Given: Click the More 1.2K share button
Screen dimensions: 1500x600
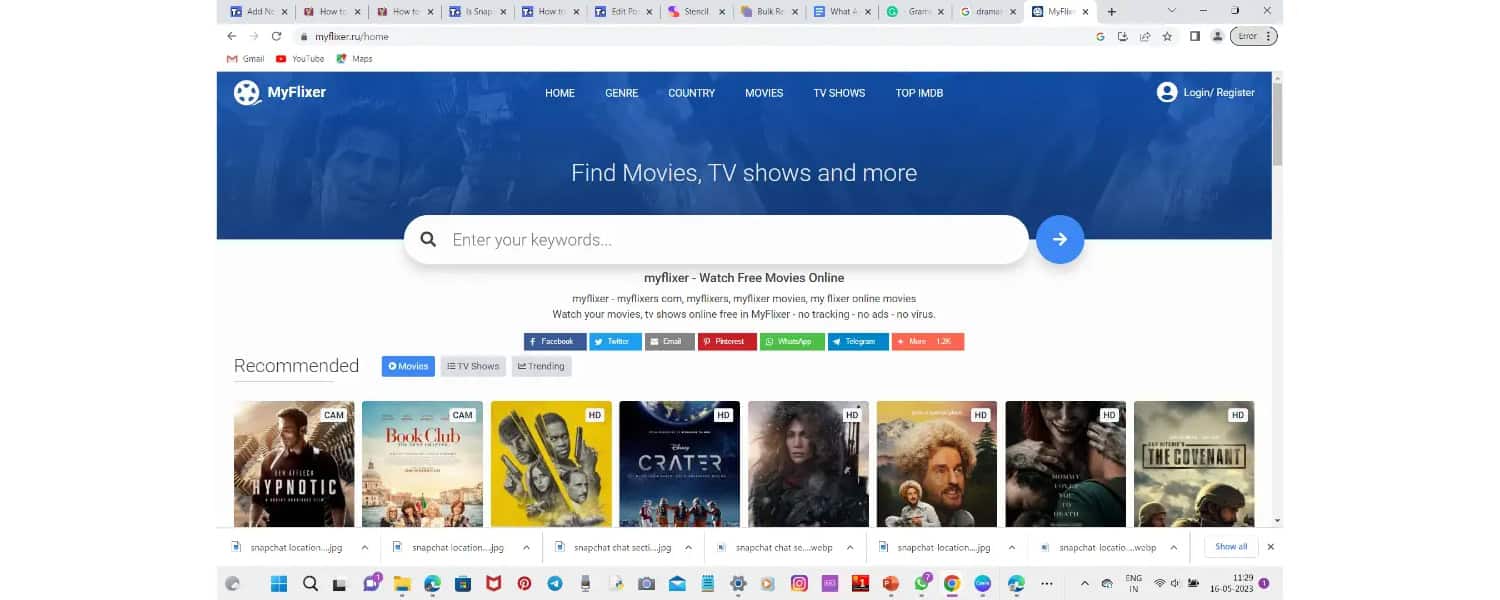Looking at the screenshot, I should 928,342.
